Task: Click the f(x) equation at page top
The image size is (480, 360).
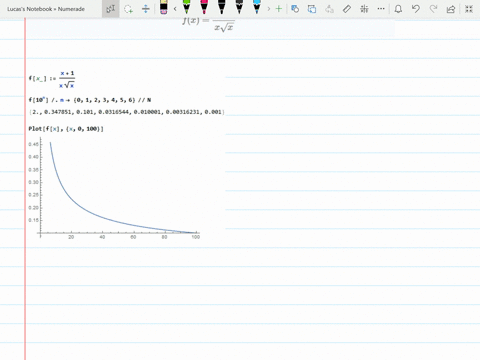Action: pos(208,25)
